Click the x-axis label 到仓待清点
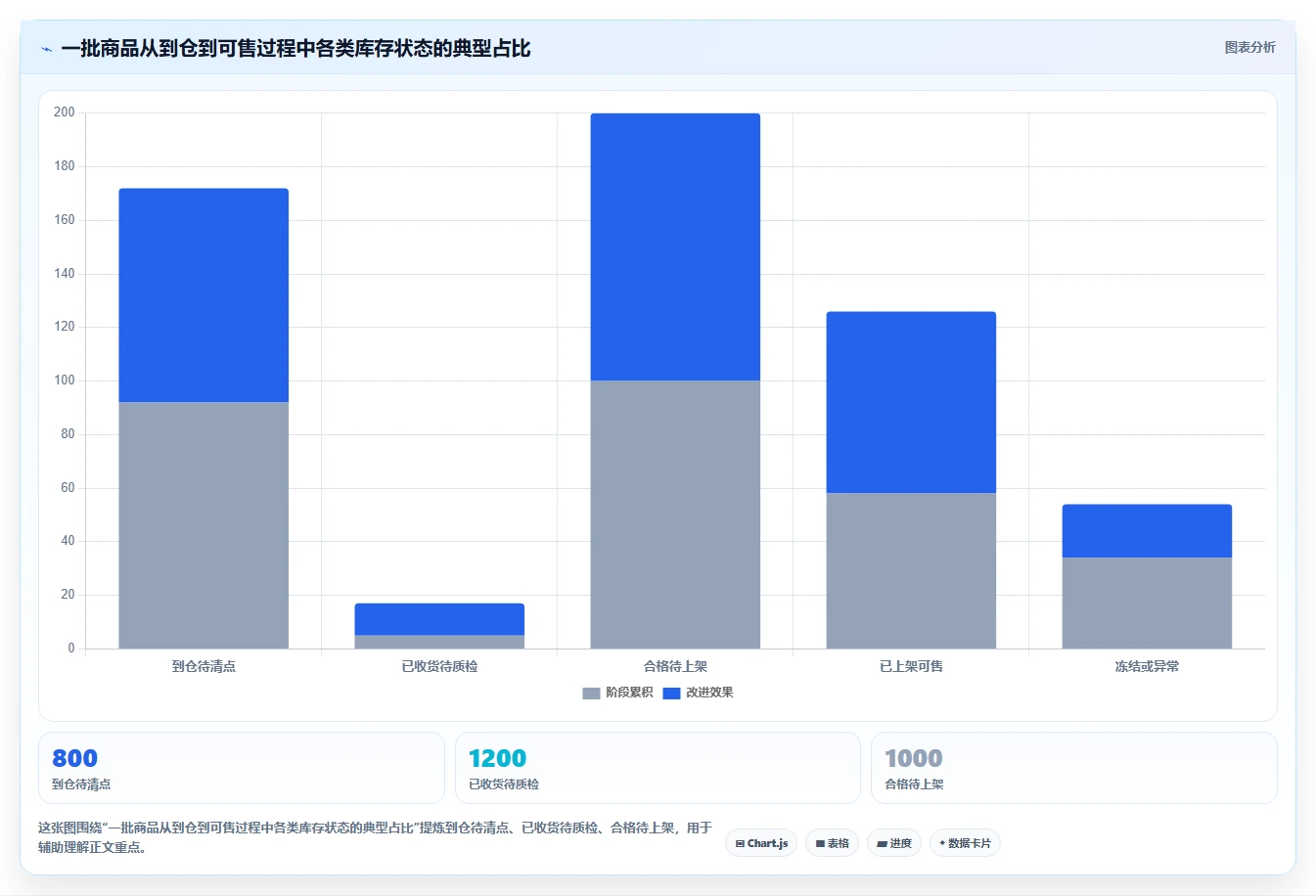This screenshot has height=896, width=1316. pyautogui.click(x=204, y=666)
